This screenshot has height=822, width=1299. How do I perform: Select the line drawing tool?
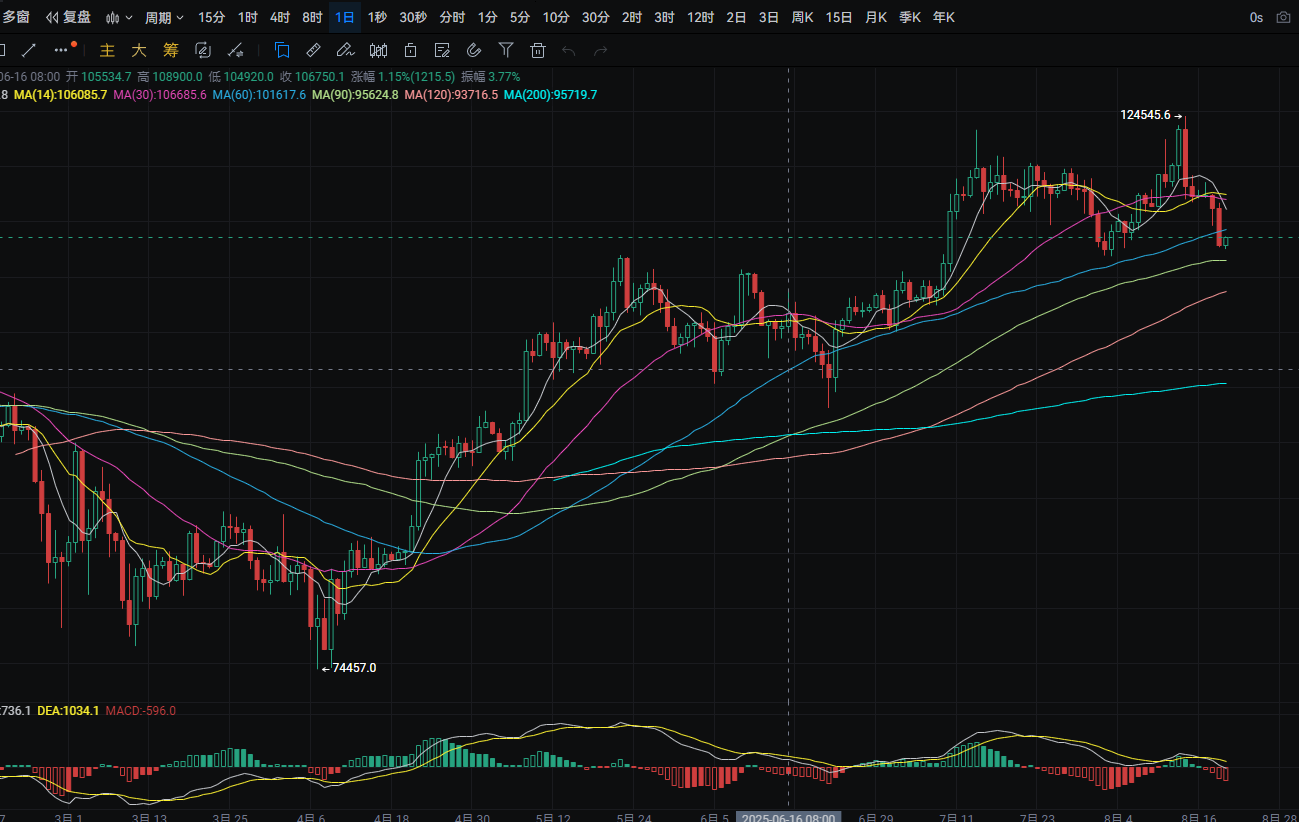pyautogui.click(x=28, y=49)
